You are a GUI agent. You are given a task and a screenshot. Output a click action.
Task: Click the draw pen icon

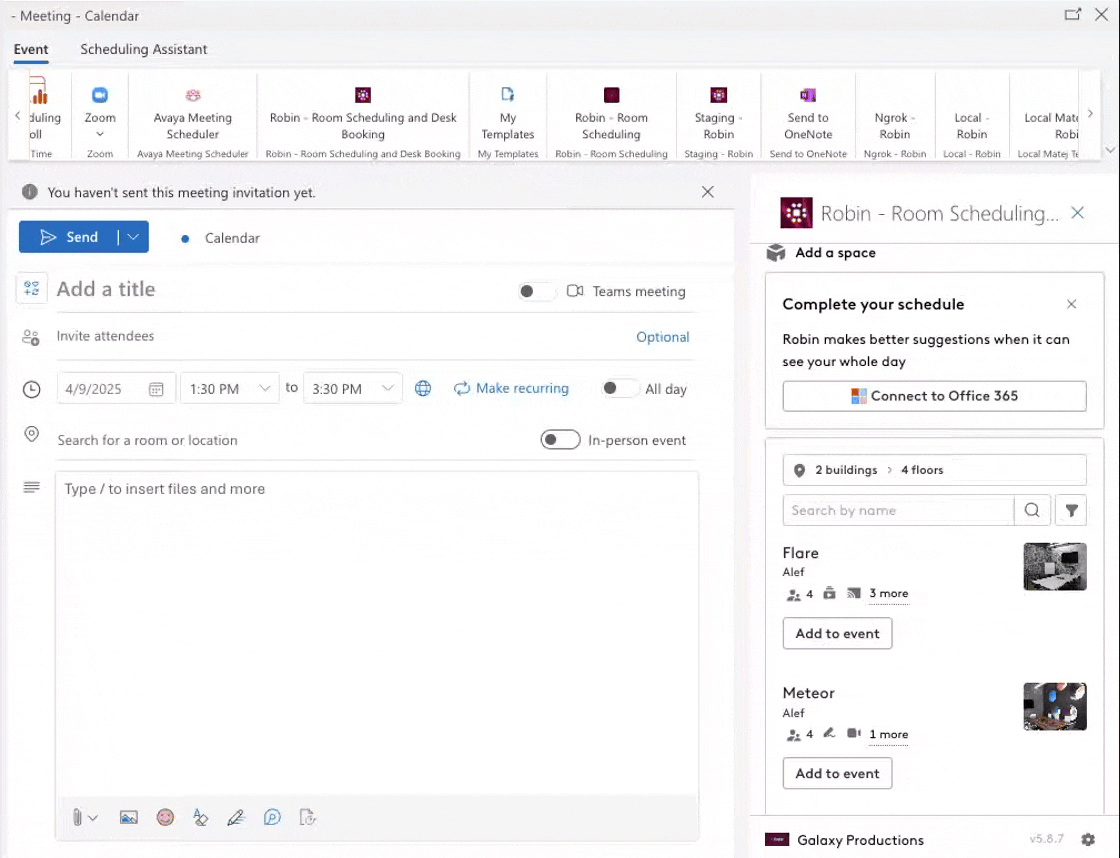[236, 817]
